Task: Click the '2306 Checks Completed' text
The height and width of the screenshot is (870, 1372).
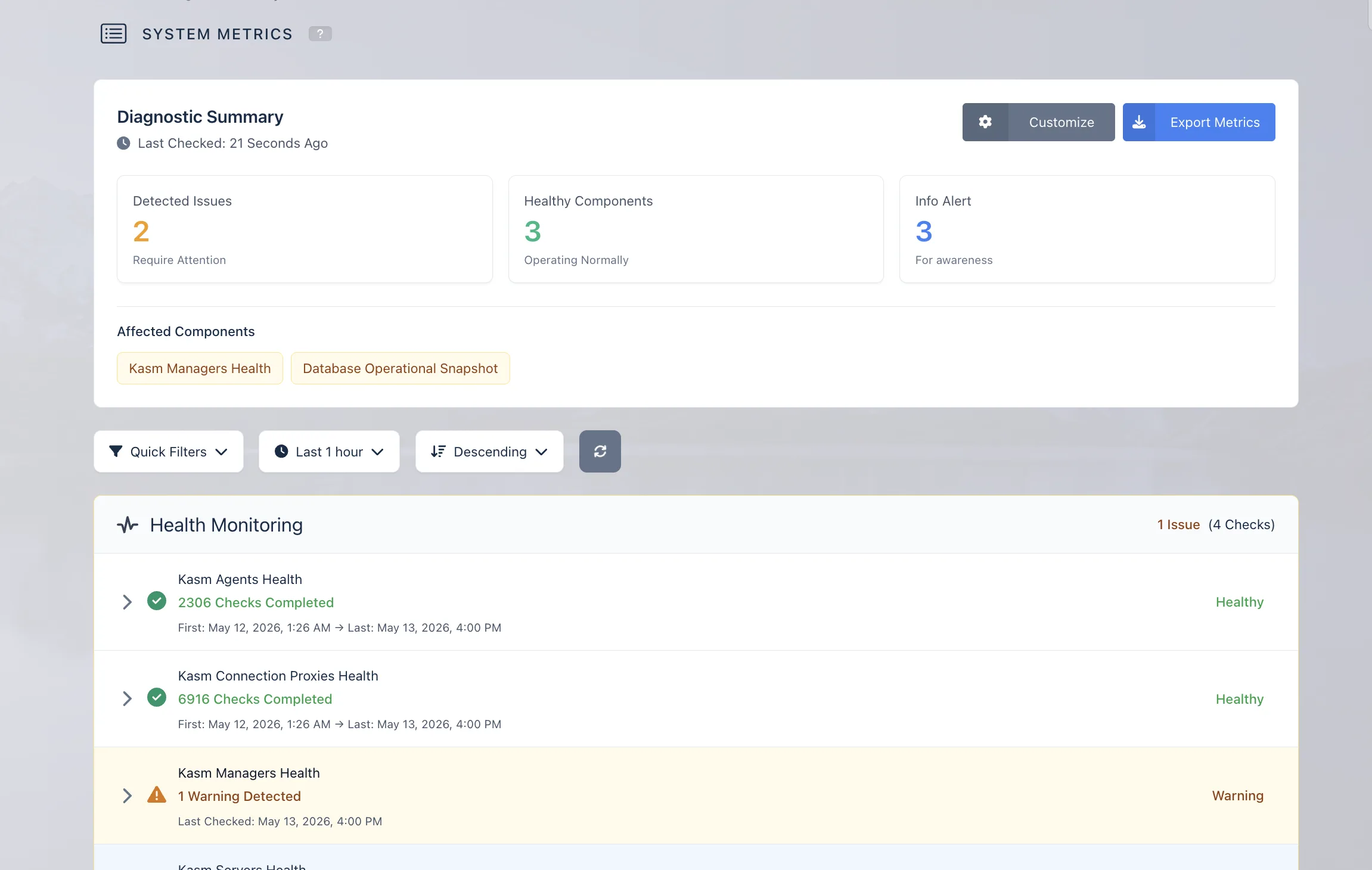Action: (x=256, y=602)
